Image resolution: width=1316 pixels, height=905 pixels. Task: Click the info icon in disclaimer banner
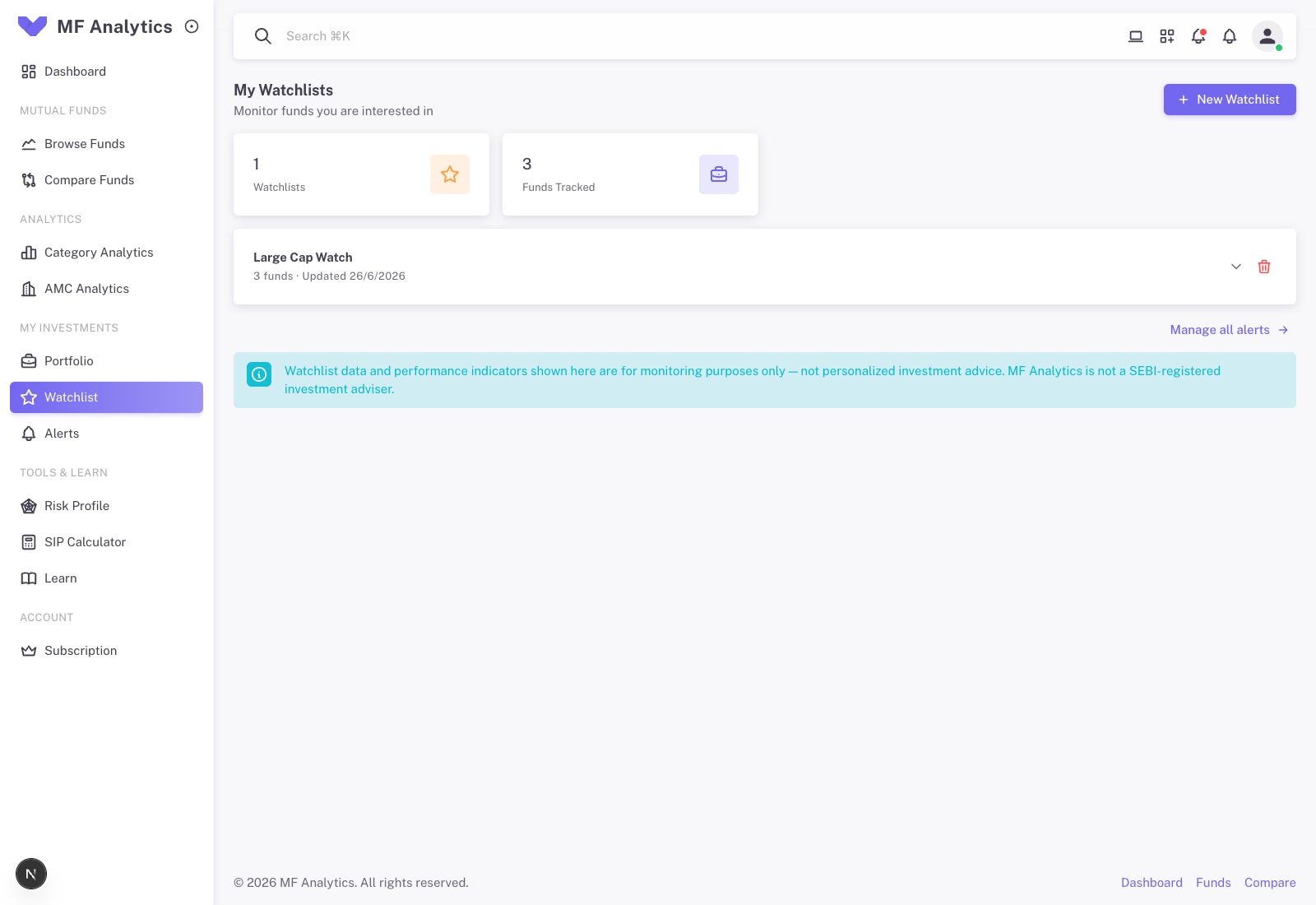pyautogui.click(x=259, y=374)
